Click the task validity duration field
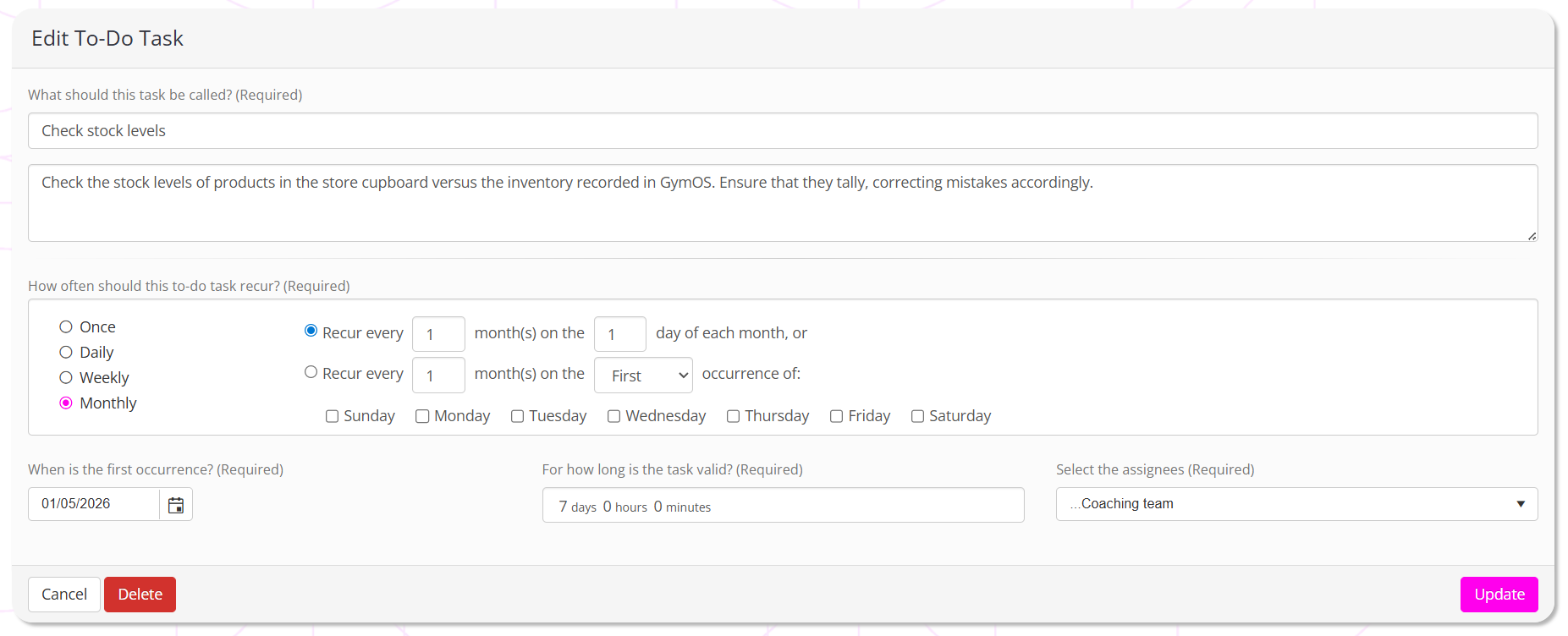 pyautogui.click(x=782, y=506)
